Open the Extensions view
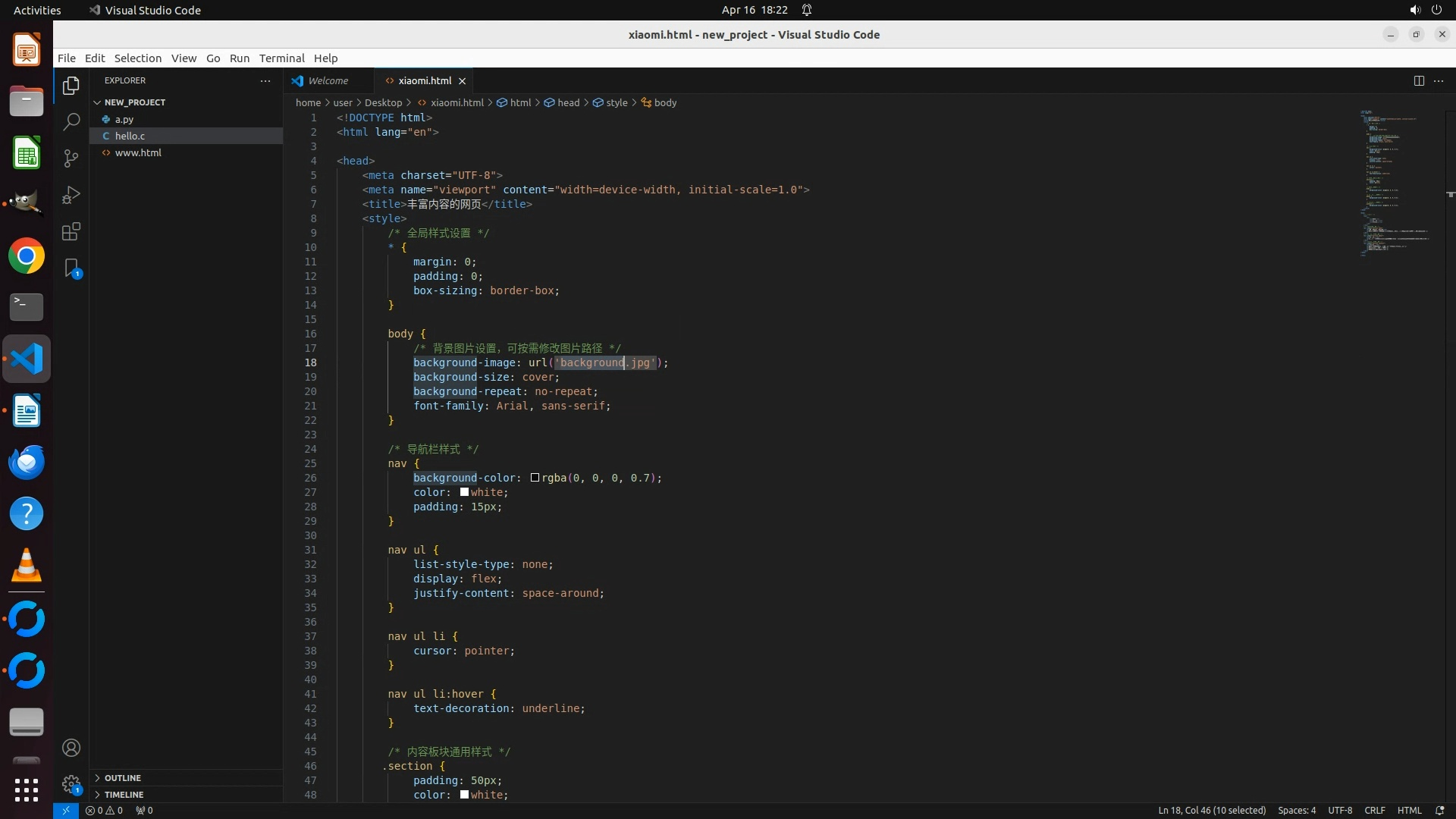1456x819 pixels. (x=71, y=231)
